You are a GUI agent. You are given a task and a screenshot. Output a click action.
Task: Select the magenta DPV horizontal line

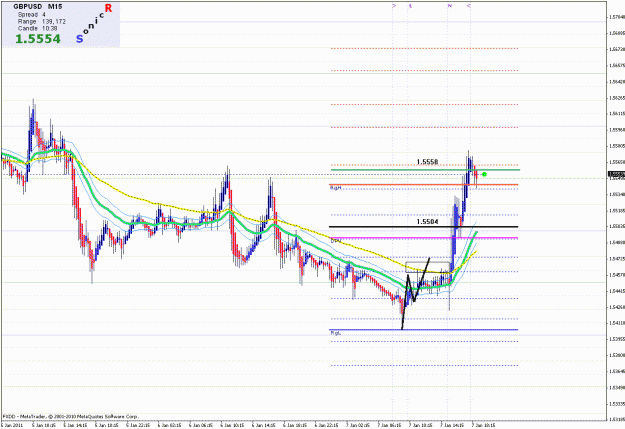(423, 238)
